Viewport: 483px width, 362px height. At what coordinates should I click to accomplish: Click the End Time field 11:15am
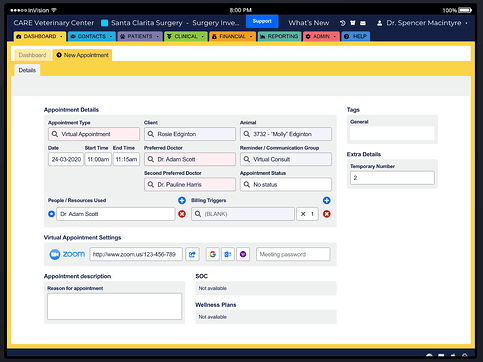[126, 159]
